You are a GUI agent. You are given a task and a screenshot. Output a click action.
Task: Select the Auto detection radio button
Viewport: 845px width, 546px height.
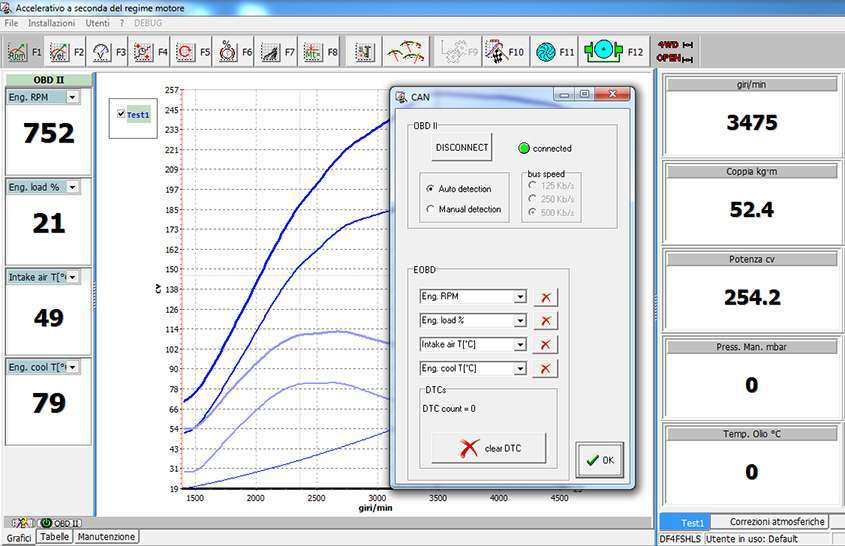tap(431, 188)
